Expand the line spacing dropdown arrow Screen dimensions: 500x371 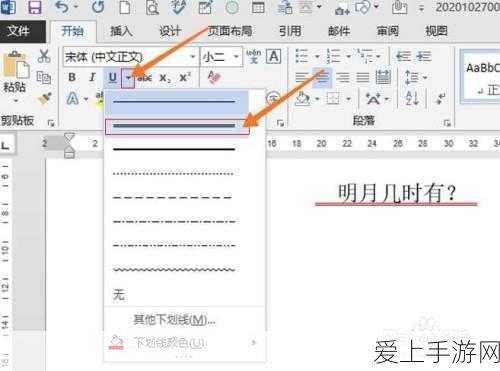[x=425, y=78]
